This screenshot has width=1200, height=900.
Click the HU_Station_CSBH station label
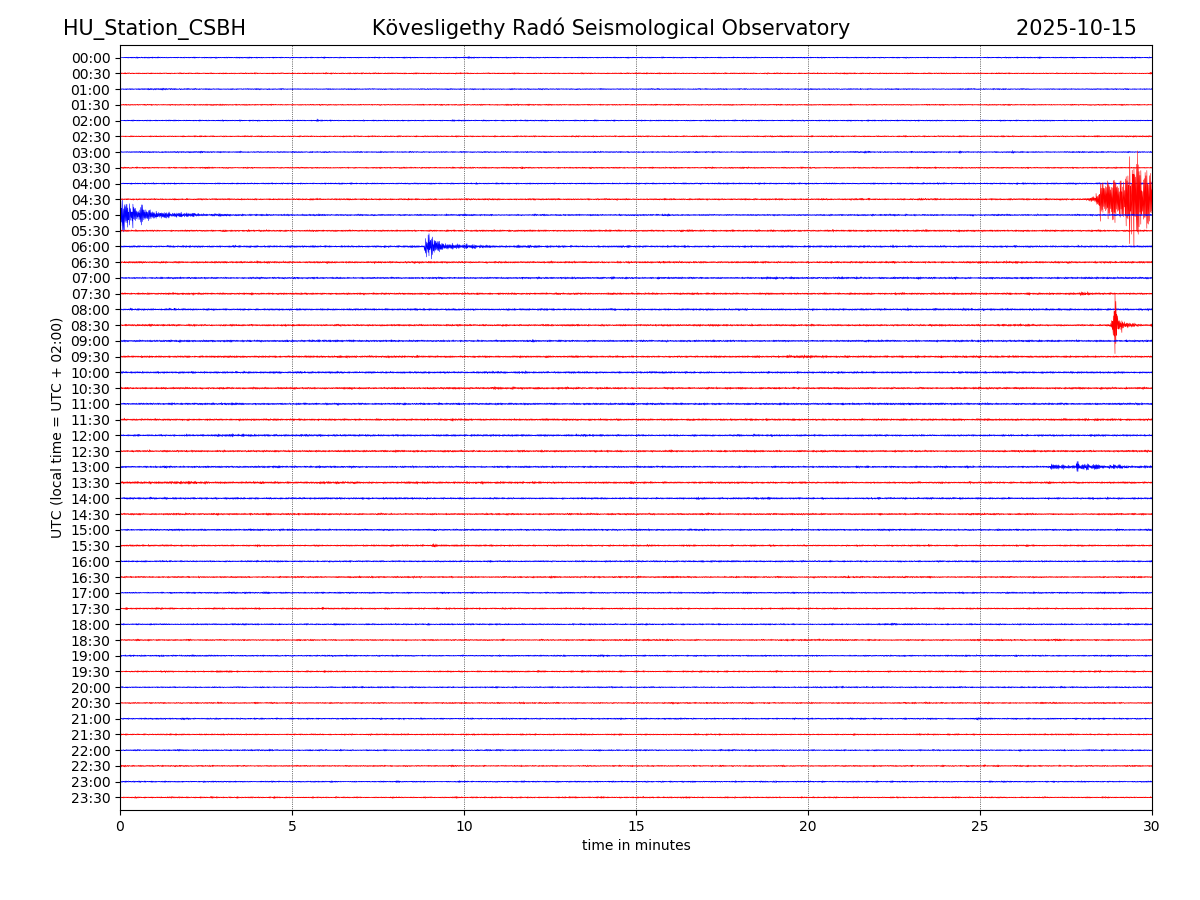154,28
